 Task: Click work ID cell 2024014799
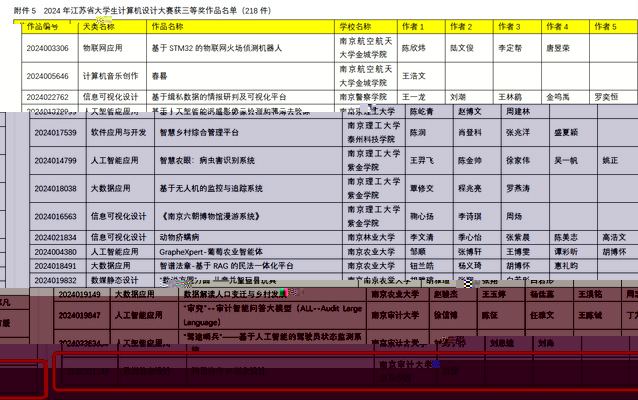(x=55, y=160)
